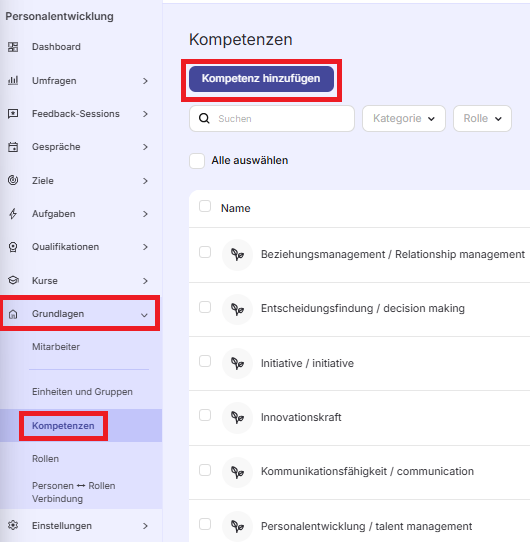This screenshot has width=530, height=542.
Task: Click the Name column header
Action: click(235, 208)
